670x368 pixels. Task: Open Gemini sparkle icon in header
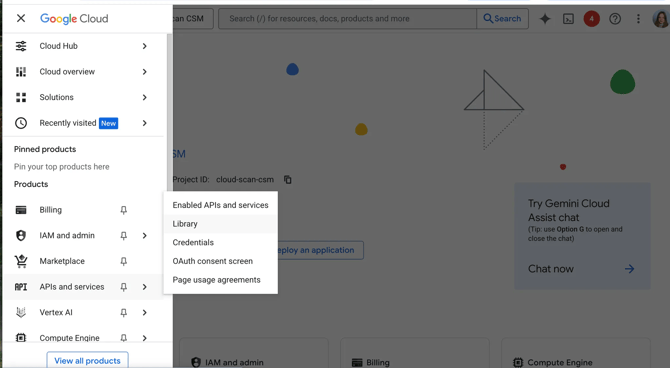545,19
